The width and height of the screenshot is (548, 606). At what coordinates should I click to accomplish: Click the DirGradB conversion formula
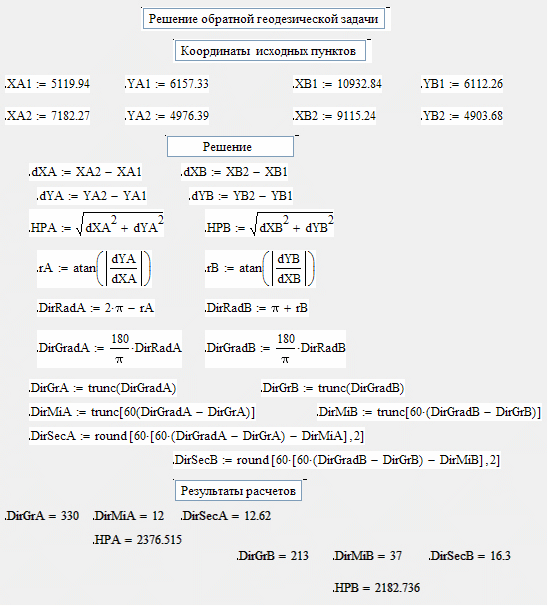pos(275,349)
